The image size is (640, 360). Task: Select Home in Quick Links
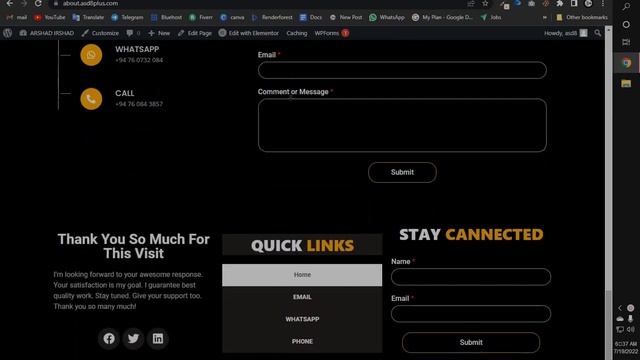pyautogui.click(x=302, y=275)
